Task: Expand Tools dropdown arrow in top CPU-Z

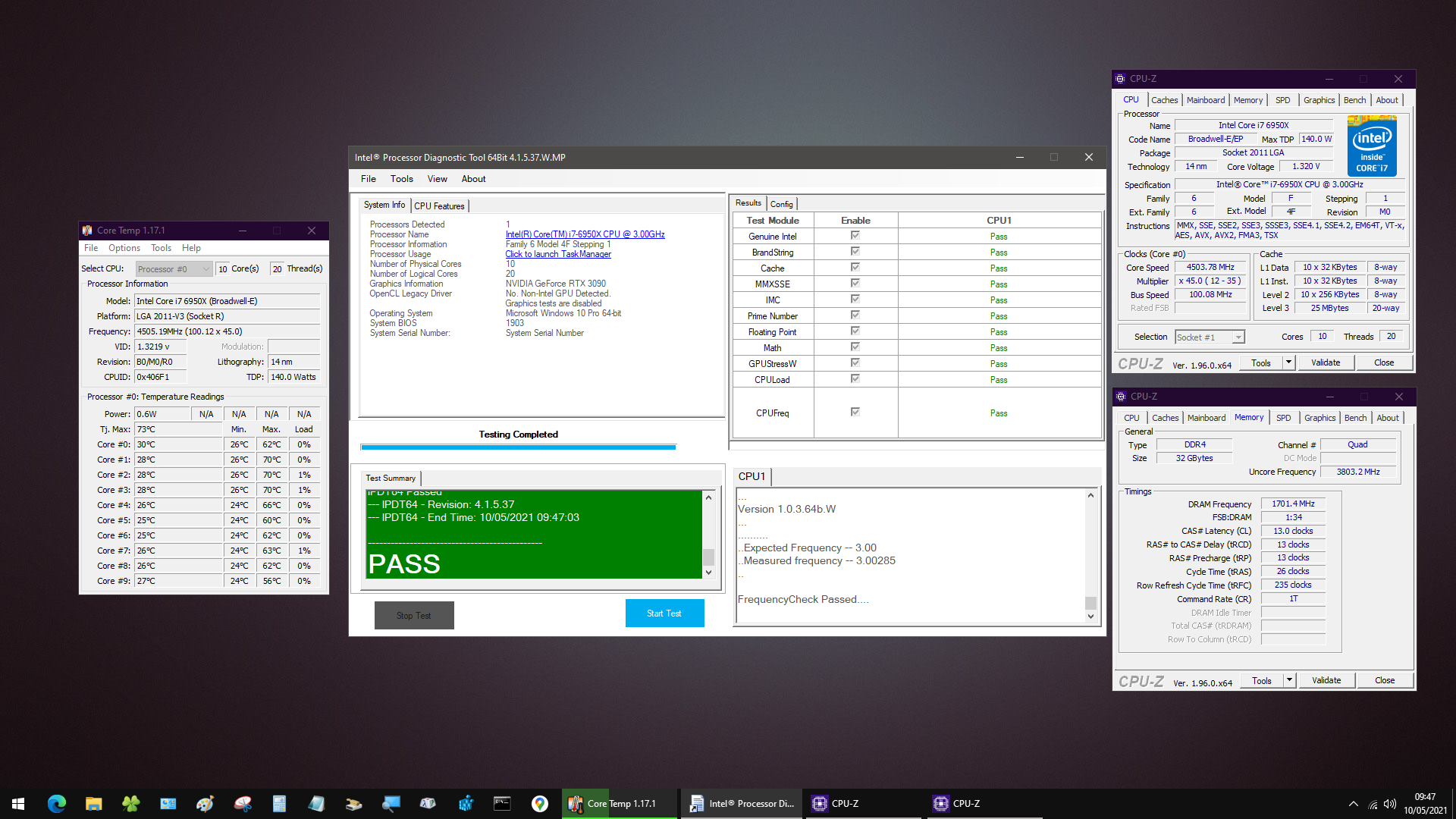Action: 1288,362
